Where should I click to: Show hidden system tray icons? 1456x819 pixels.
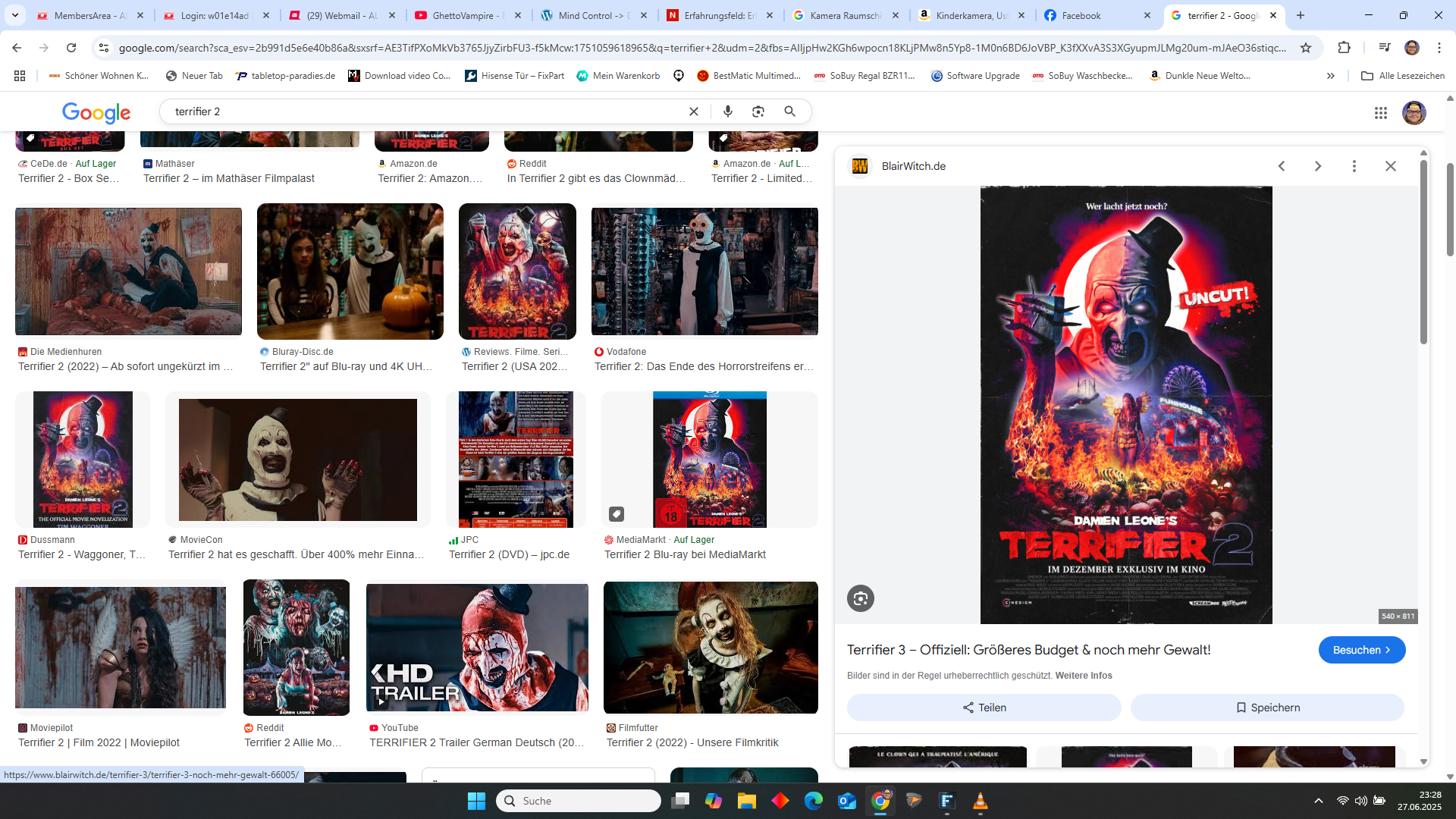[x=1318, y=801]
